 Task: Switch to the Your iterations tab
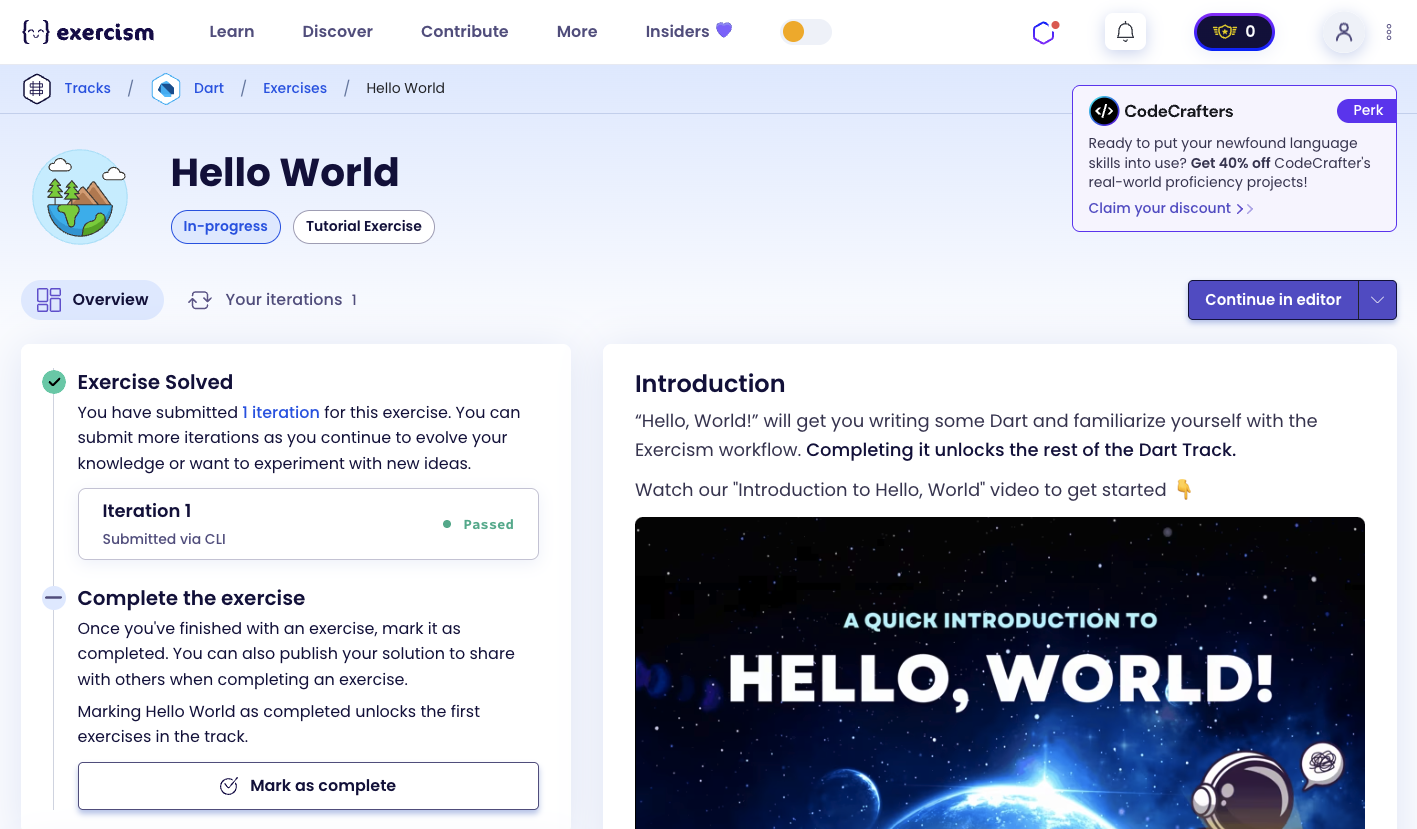point(284,299)
